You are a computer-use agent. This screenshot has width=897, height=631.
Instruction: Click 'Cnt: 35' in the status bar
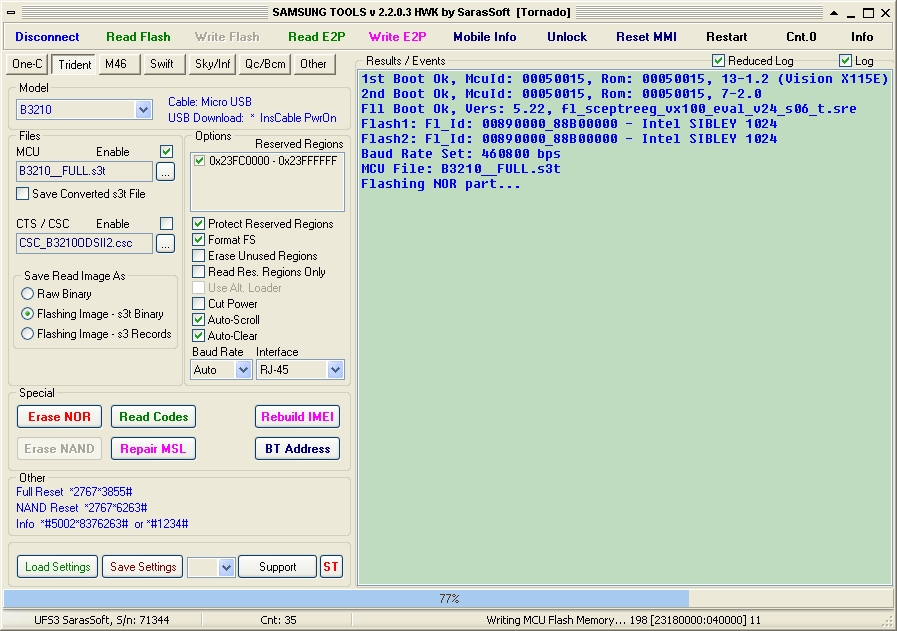click(x=278, y=620)
